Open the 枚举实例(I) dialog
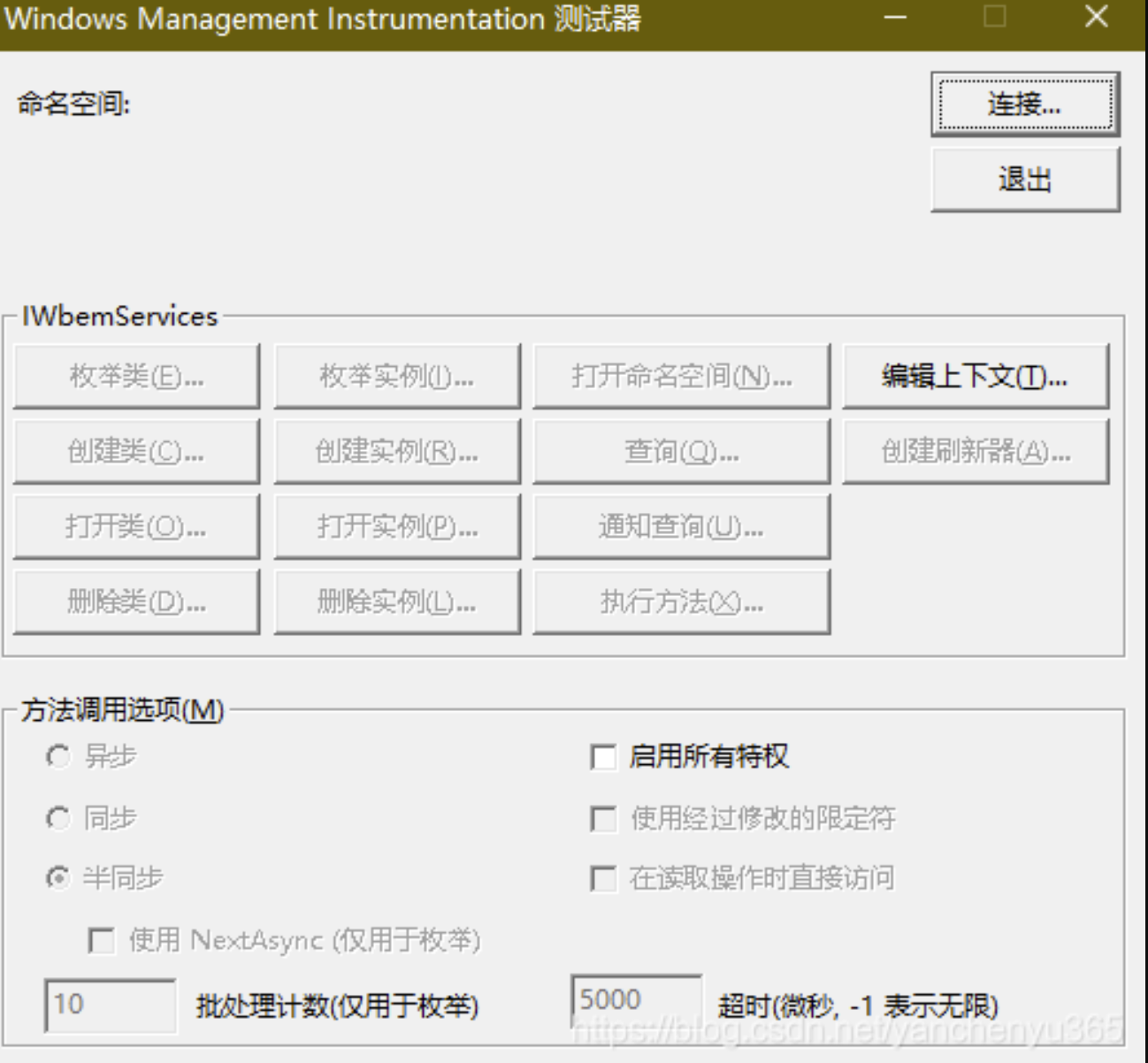 pyautogui.click(x=397, y=374)
